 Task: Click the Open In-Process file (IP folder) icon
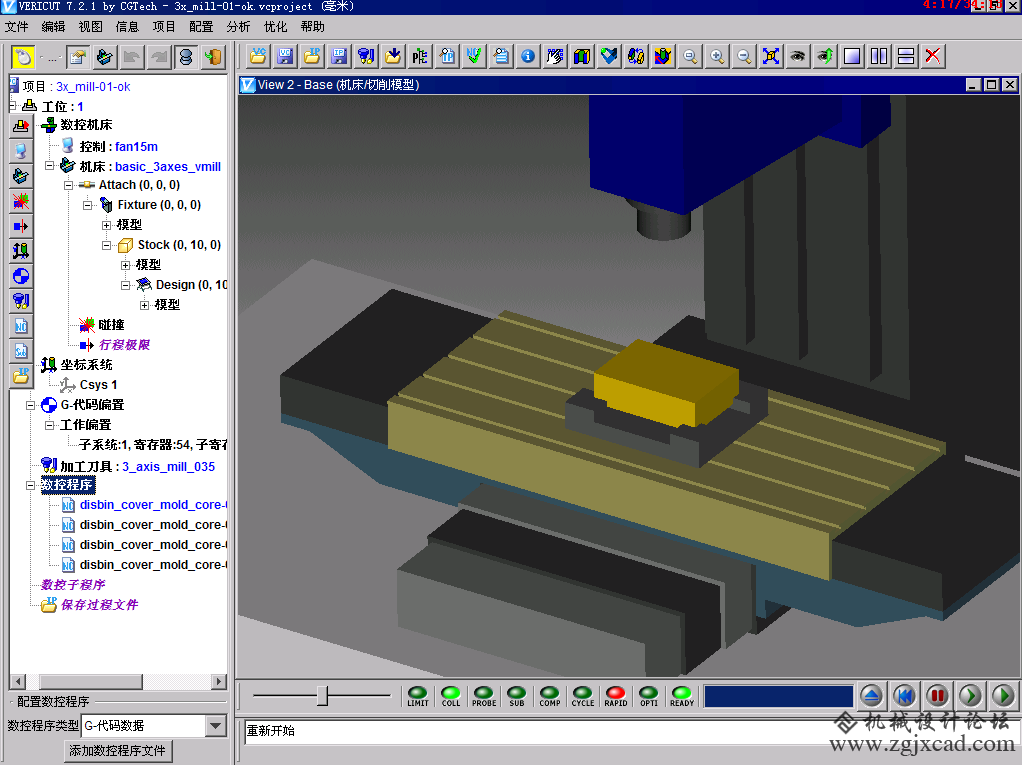[x=312, y=56]
